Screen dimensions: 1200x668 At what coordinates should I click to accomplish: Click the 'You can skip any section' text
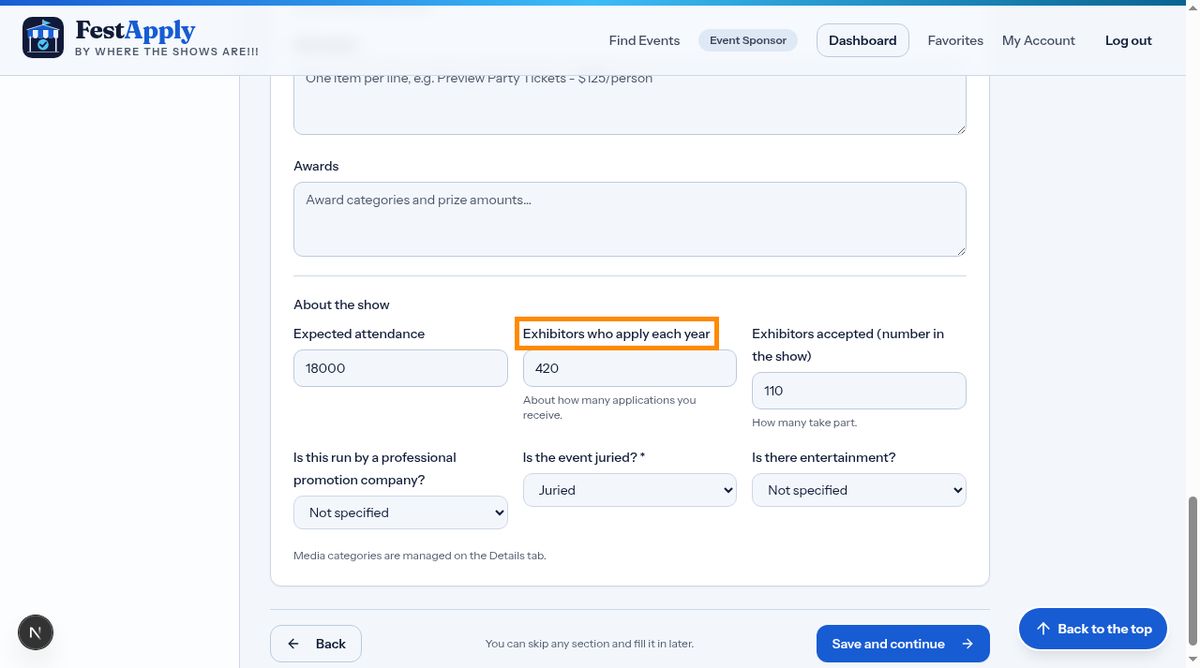tap(589, 644)
